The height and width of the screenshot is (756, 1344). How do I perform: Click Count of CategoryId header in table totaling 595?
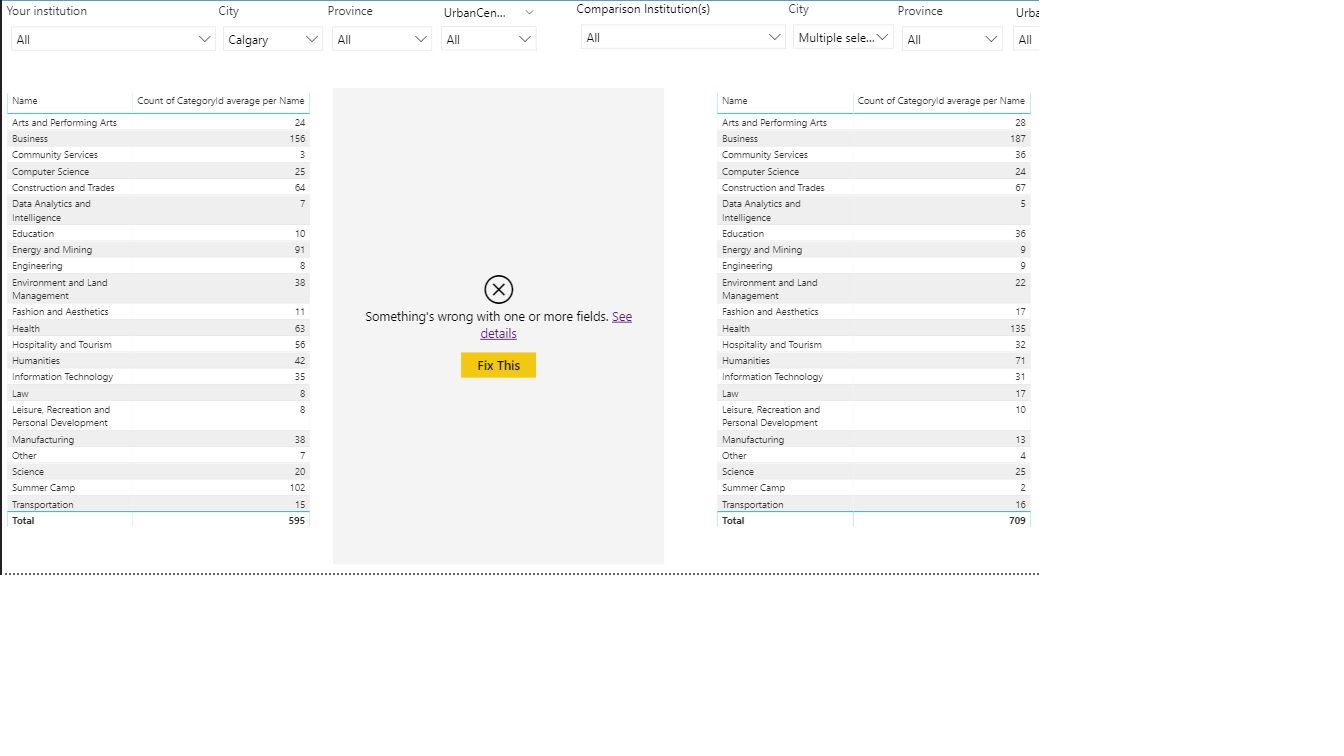(221, 101)
